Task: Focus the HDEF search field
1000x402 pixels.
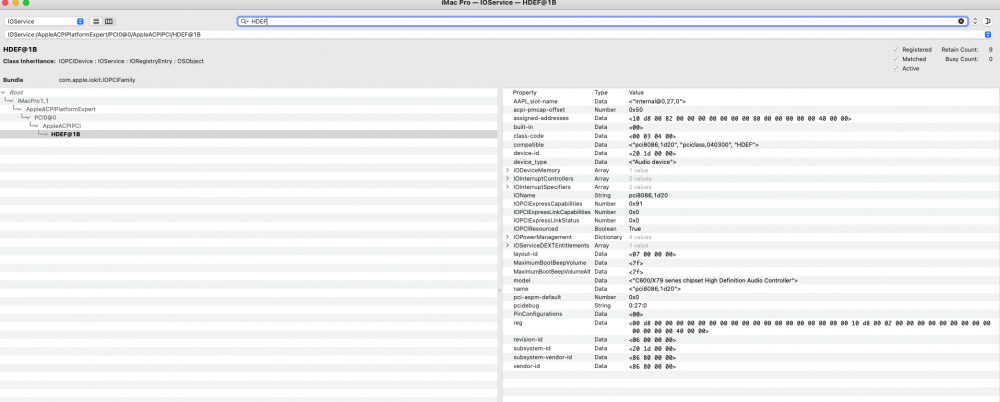Action: (x=603, y=21)
